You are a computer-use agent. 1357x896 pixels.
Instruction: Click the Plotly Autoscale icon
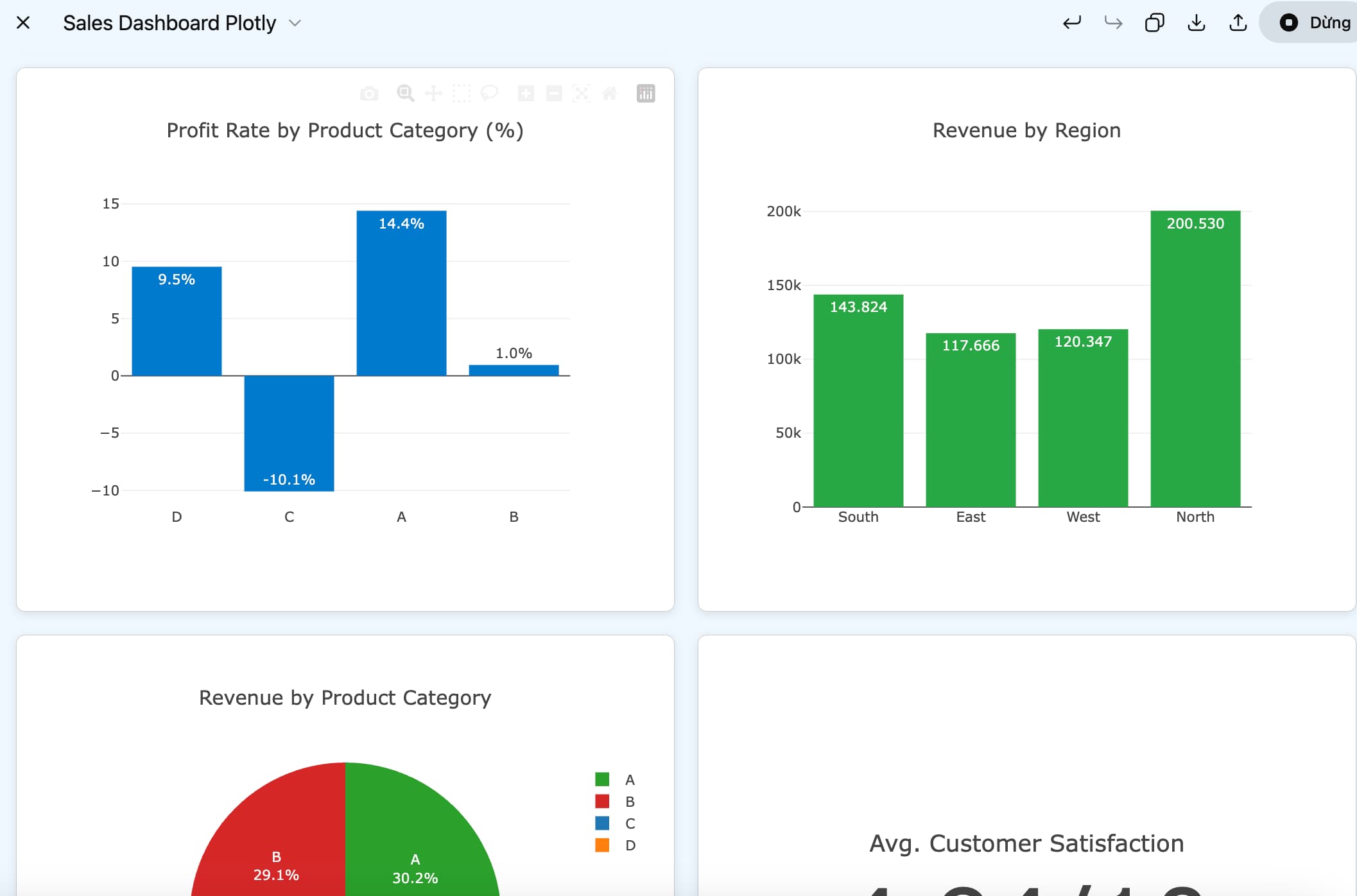[582, 94]
